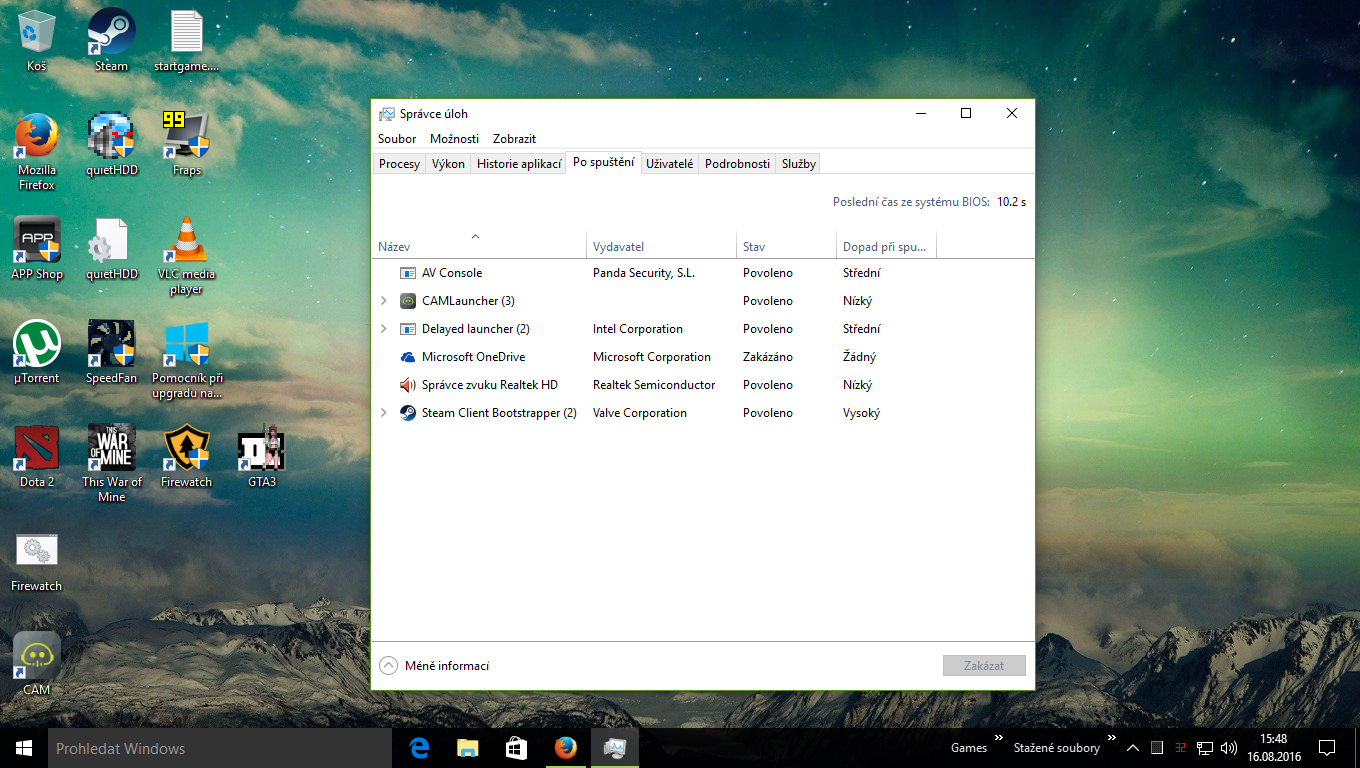Select the Microsoft OneDrive startup entry
Image resolution: width=1360 pixels, height=768 pixels.
pyautogui.click(x=473, y=357)
